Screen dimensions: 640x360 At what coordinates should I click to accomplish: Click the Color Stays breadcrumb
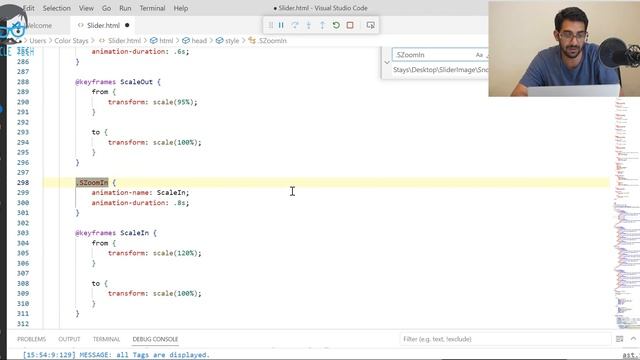[71, 41]
